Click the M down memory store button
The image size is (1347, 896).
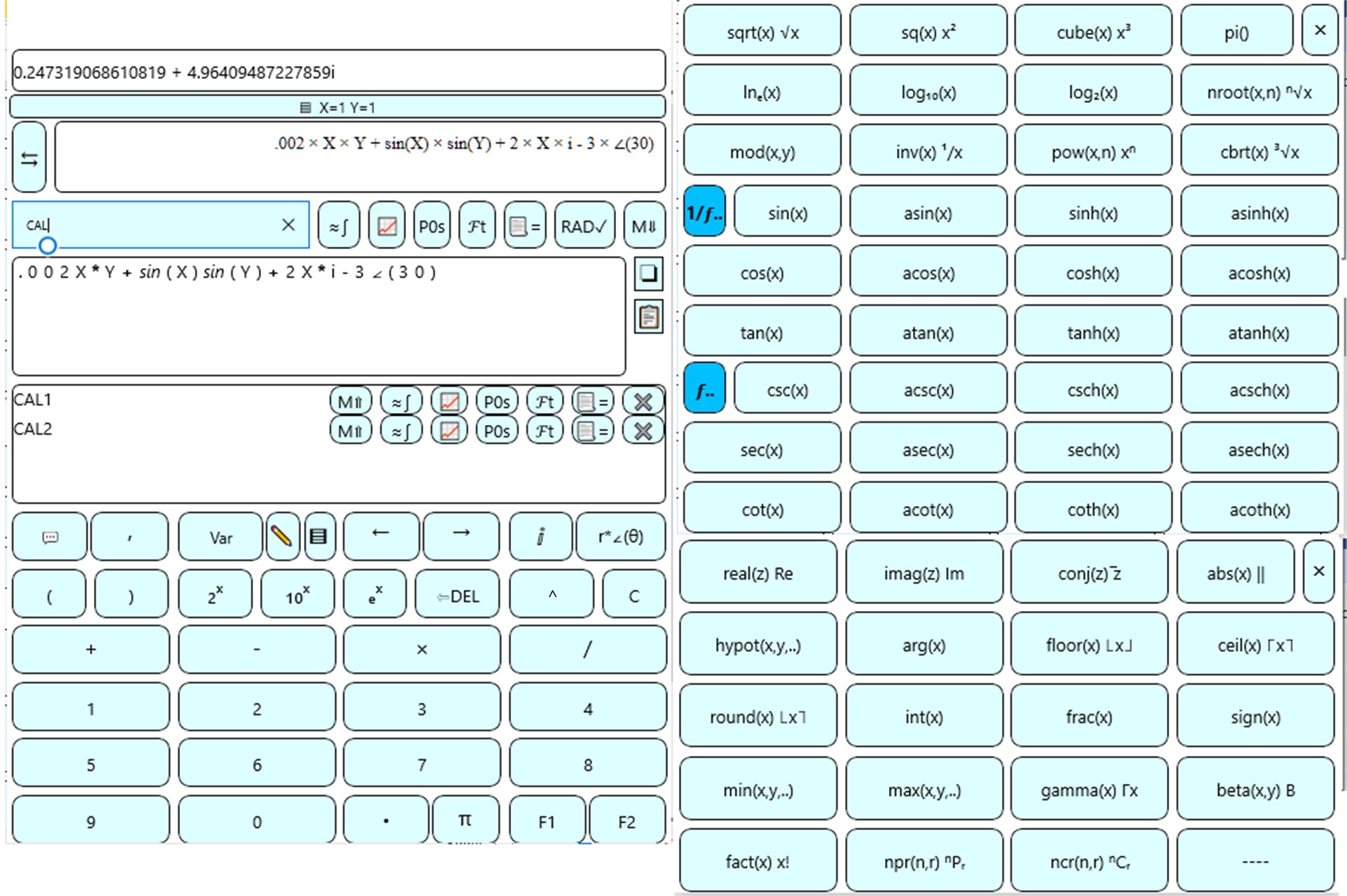643,226
